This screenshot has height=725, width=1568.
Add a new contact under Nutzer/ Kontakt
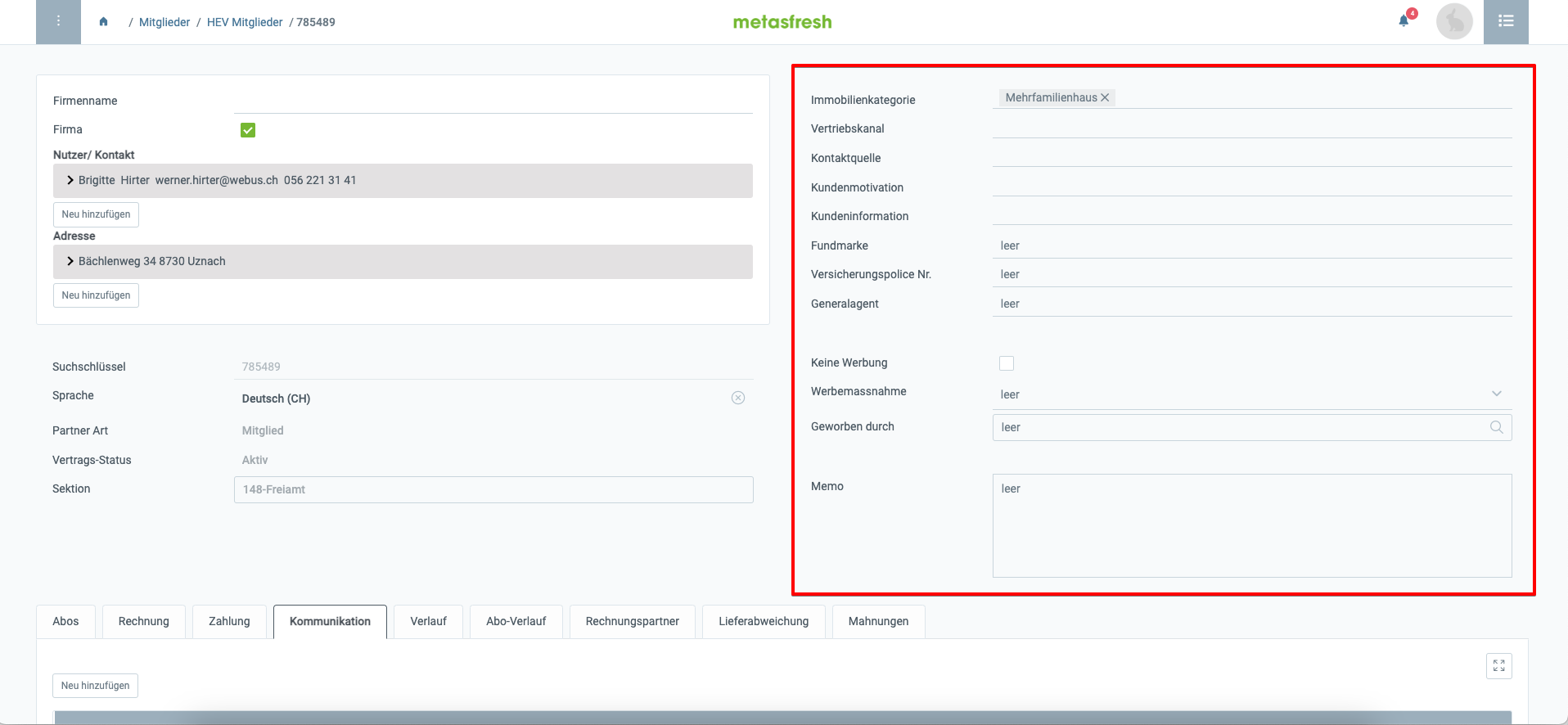pyautogui.click(x=96, y=214)
